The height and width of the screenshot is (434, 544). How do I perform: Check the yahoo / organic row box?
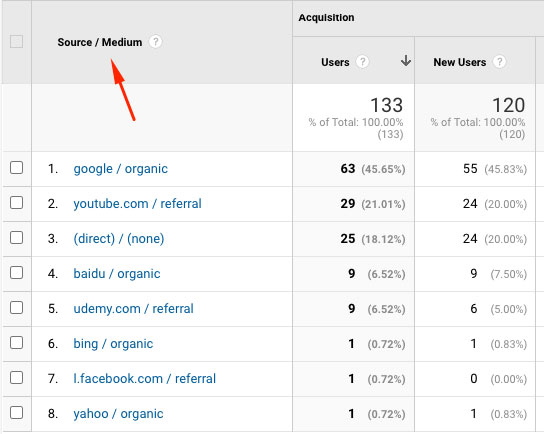16,413
